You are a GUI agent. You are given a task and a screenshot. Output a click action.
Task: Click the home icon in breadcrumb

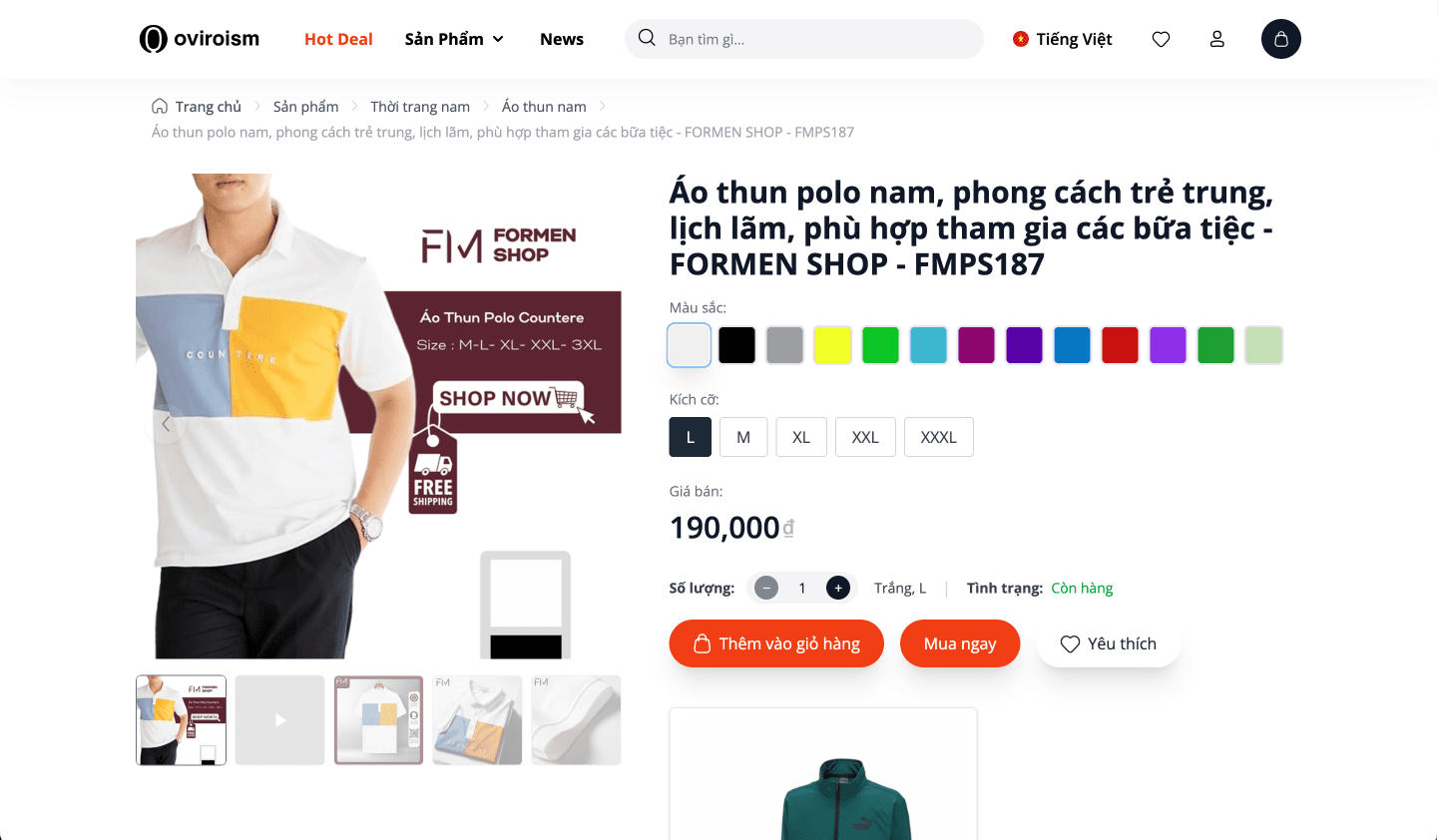160,106
